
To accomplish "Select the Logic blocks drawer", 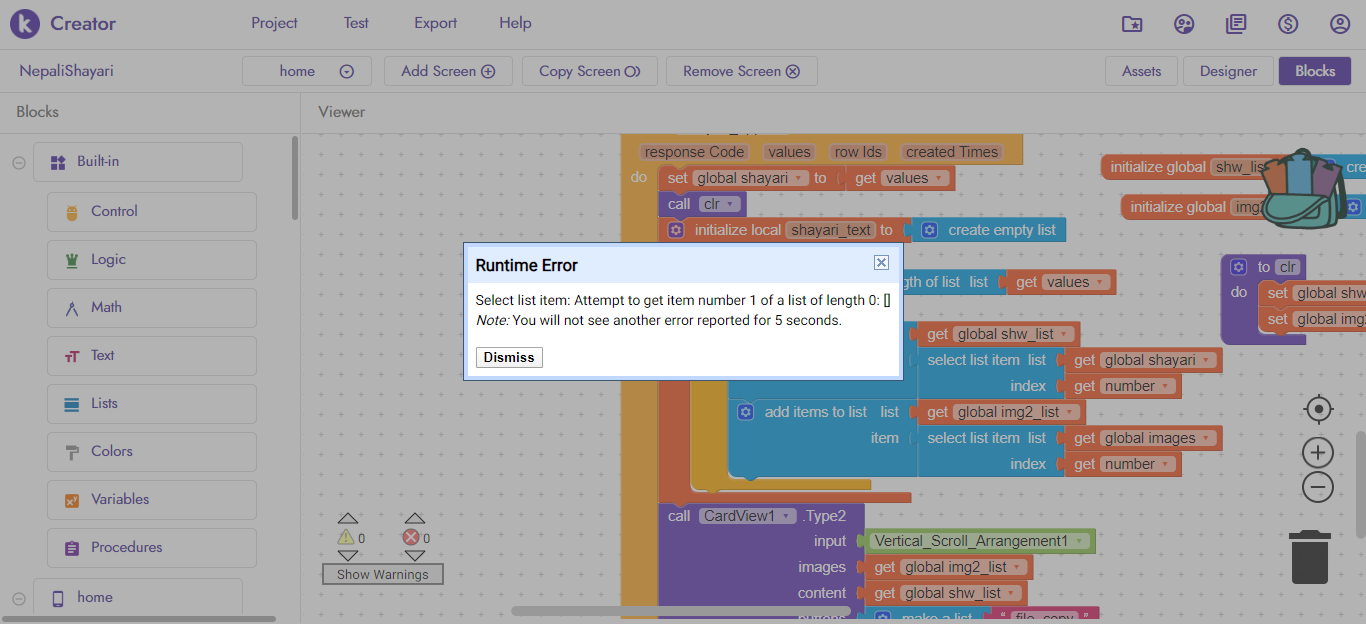I will 152,260.
